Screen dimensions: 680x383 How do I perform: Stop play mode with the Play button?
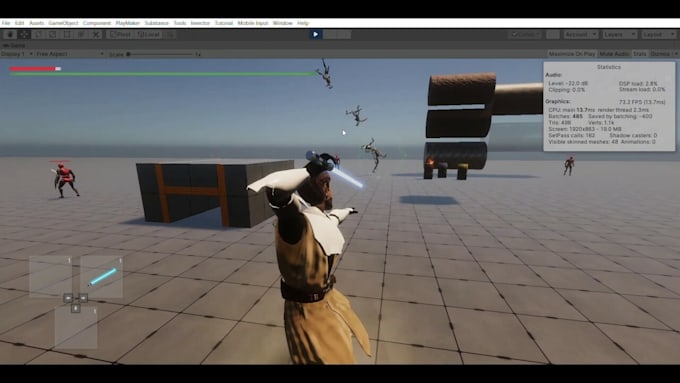click(315, 34)
